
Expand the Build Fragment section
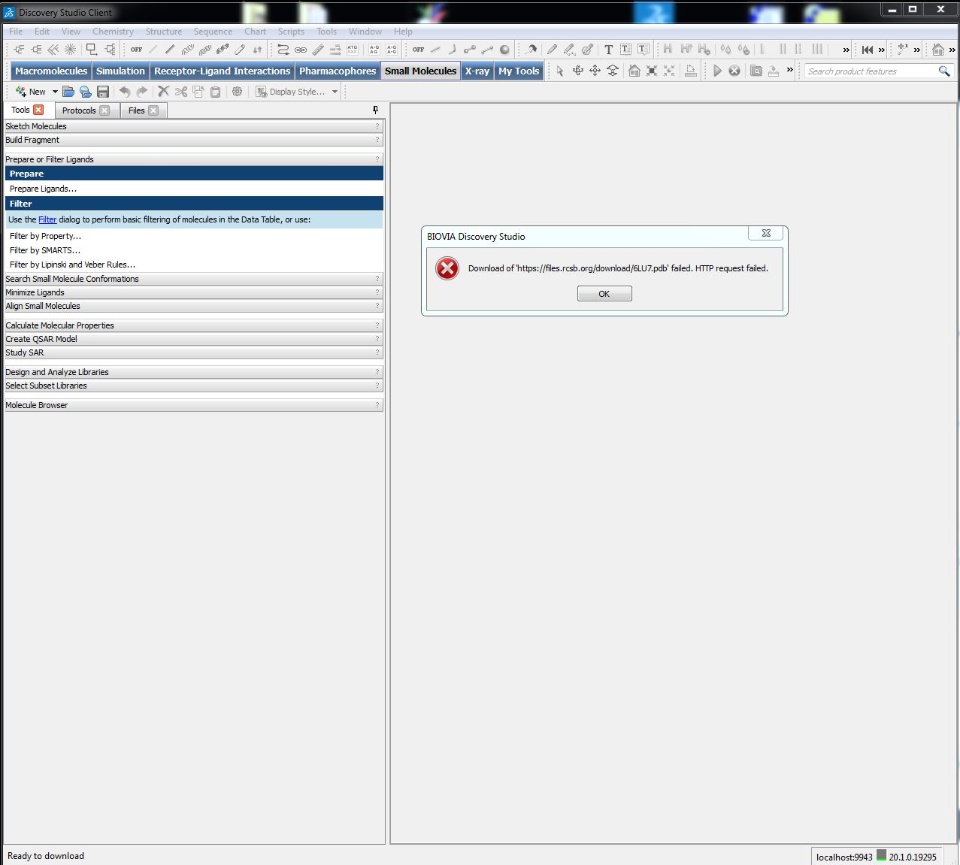(x=194, y=140)
